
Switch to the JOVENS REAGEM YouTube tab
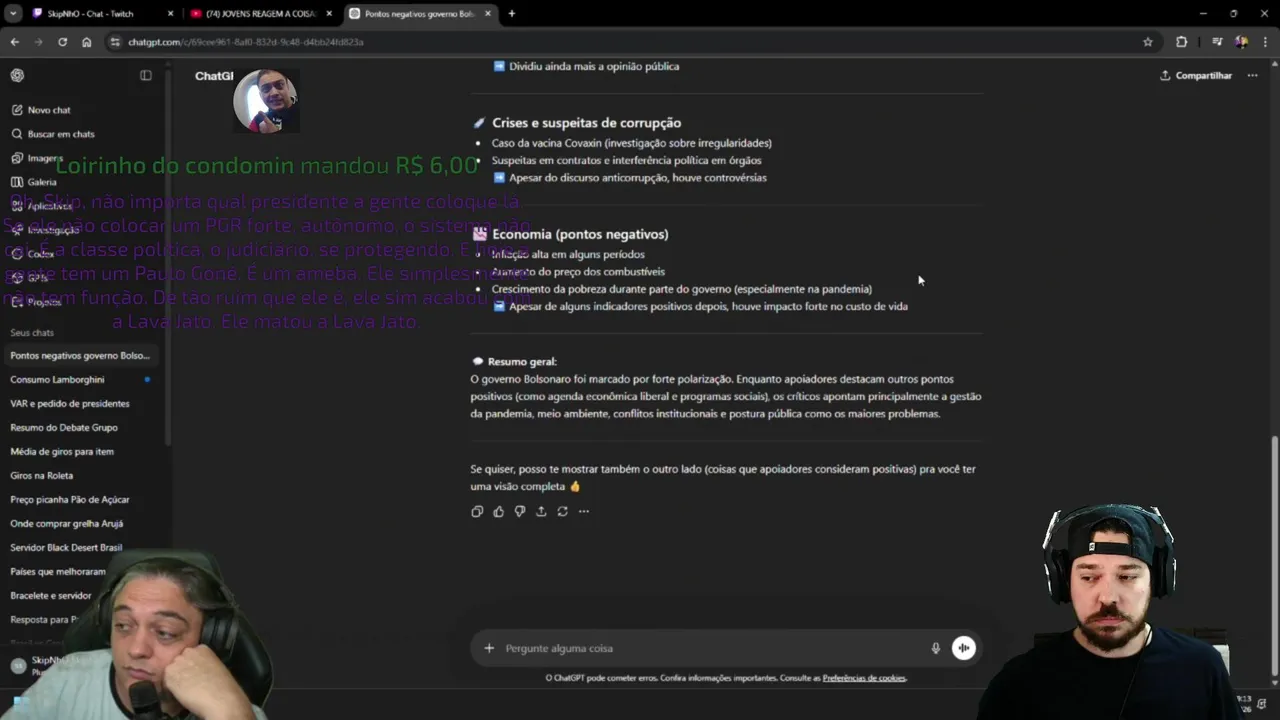click(x=260, y=14)
